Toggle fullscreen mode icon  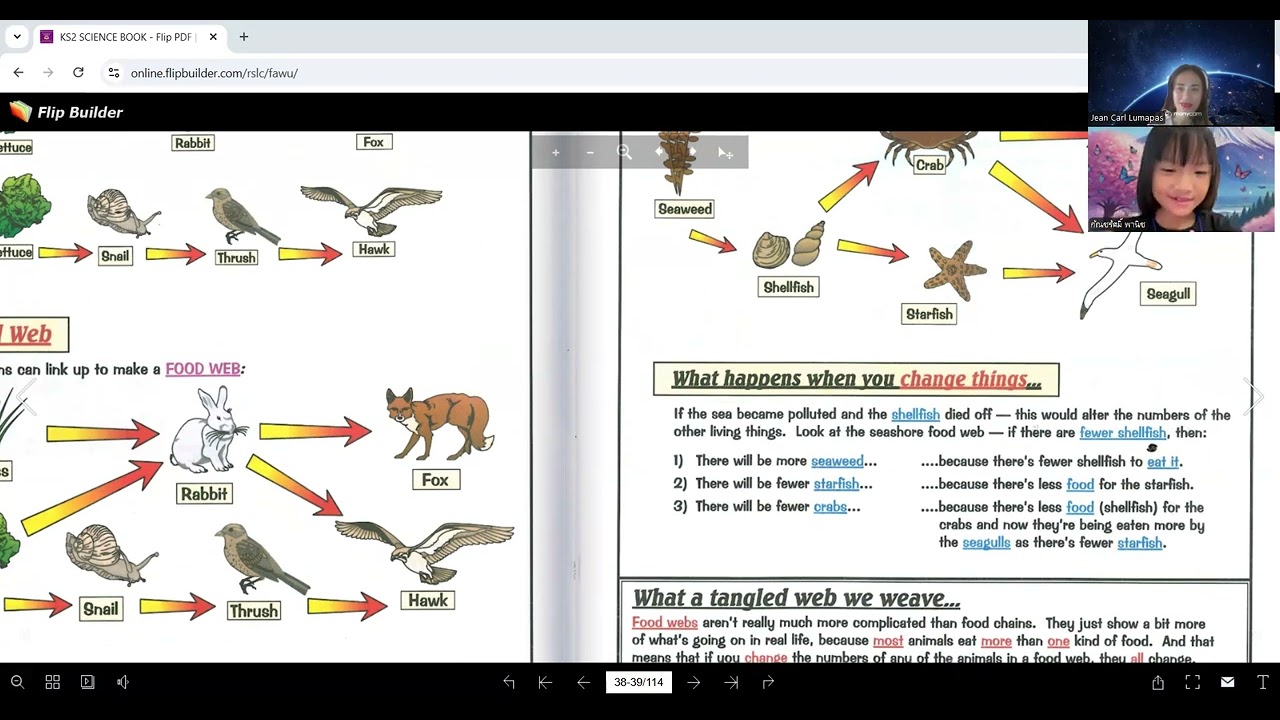click(x=1192, y=682)
